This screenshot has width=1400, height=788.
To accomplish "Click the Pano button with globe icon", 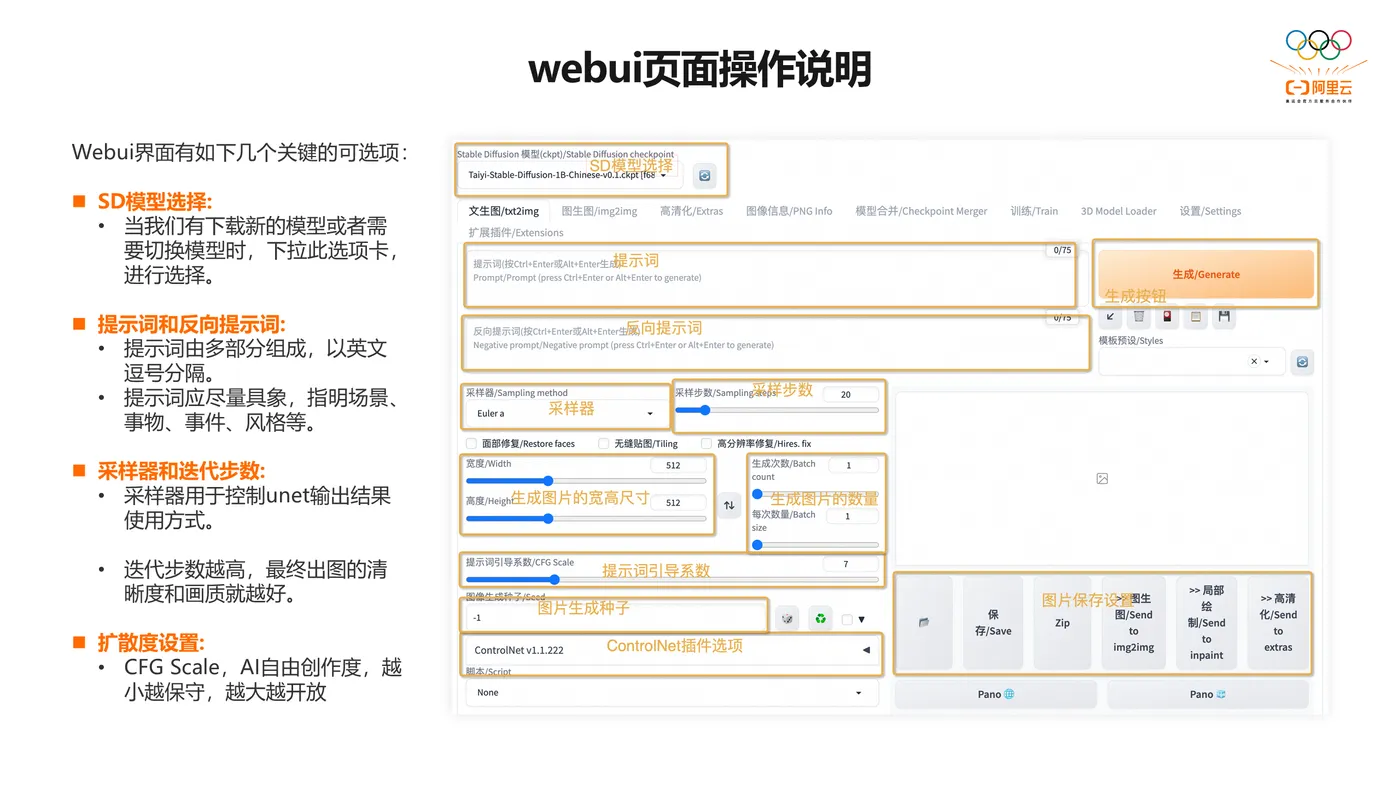I will [x=996, y=694].
